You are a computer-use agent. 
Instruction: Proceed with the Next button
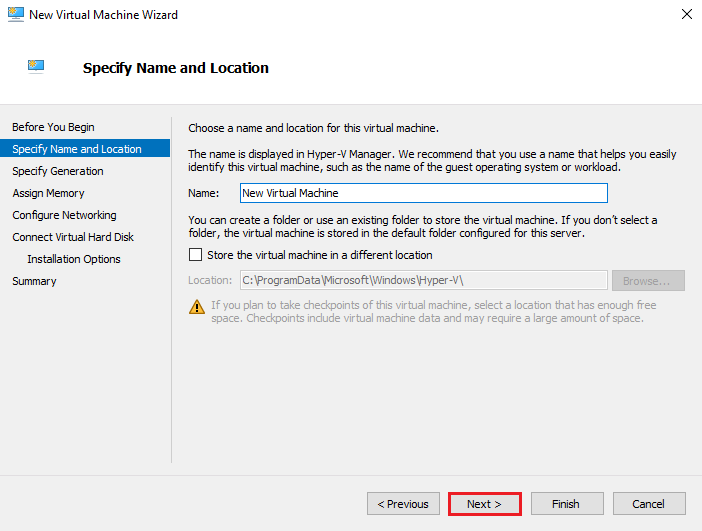(485, 504)
